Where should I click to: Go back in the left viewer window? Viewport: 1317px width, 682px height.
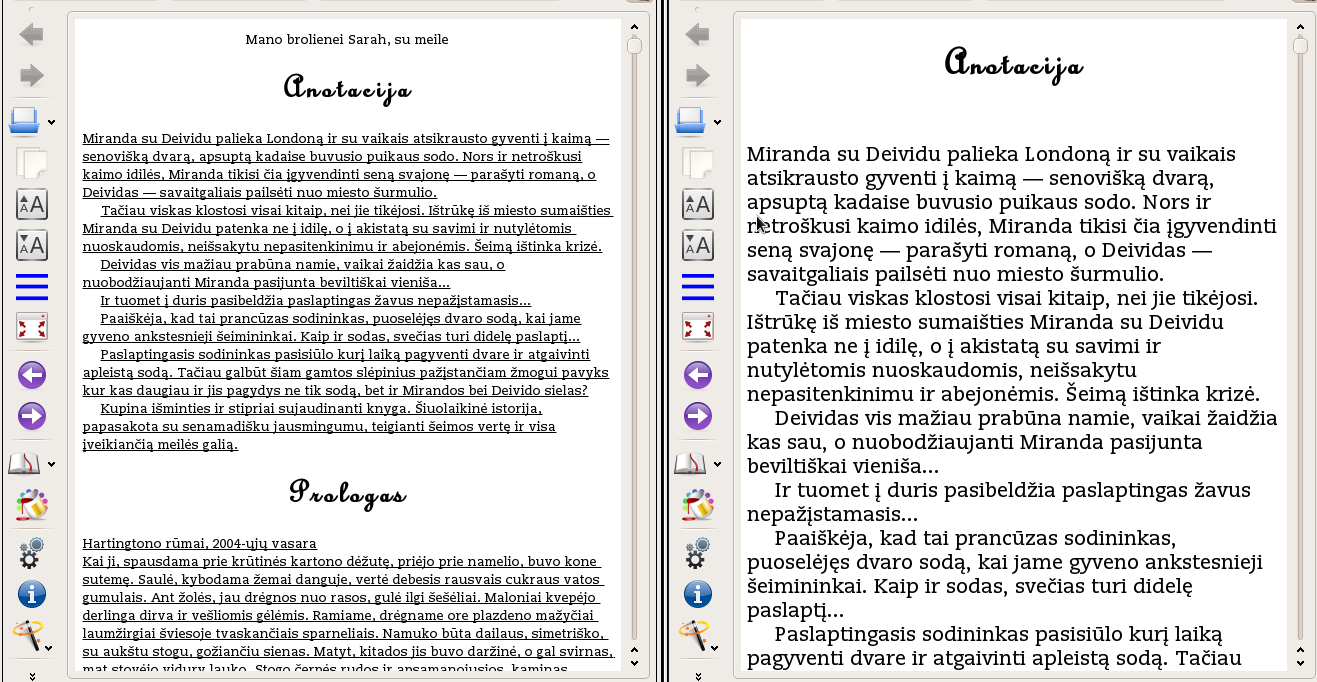point(32,35)
